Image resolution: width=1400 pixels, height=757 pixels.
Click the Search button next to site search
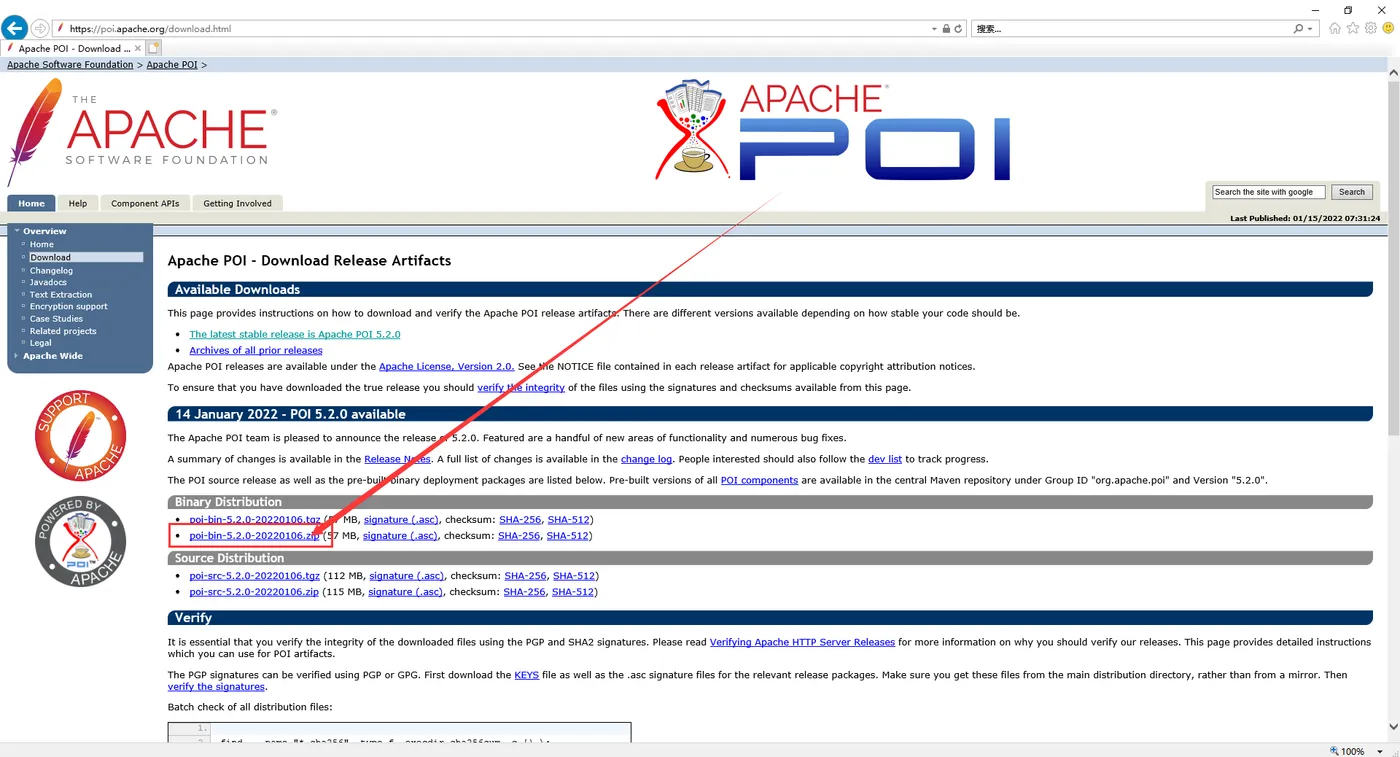1352,192
